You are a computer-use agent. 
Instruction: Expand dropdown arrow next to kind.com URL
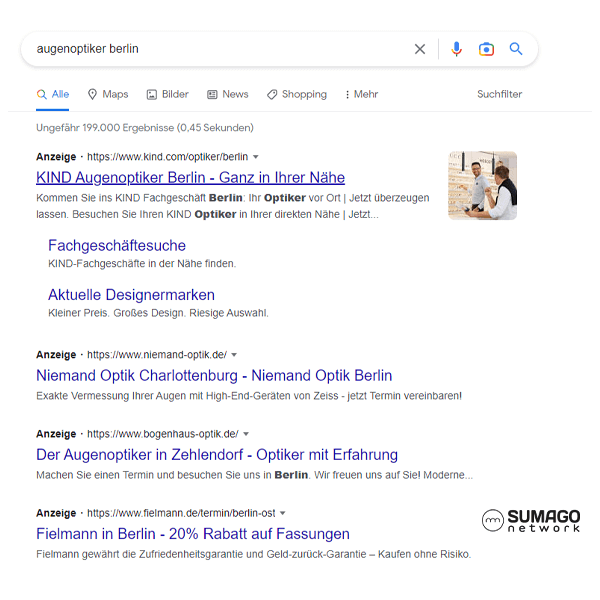click(256, 157)
